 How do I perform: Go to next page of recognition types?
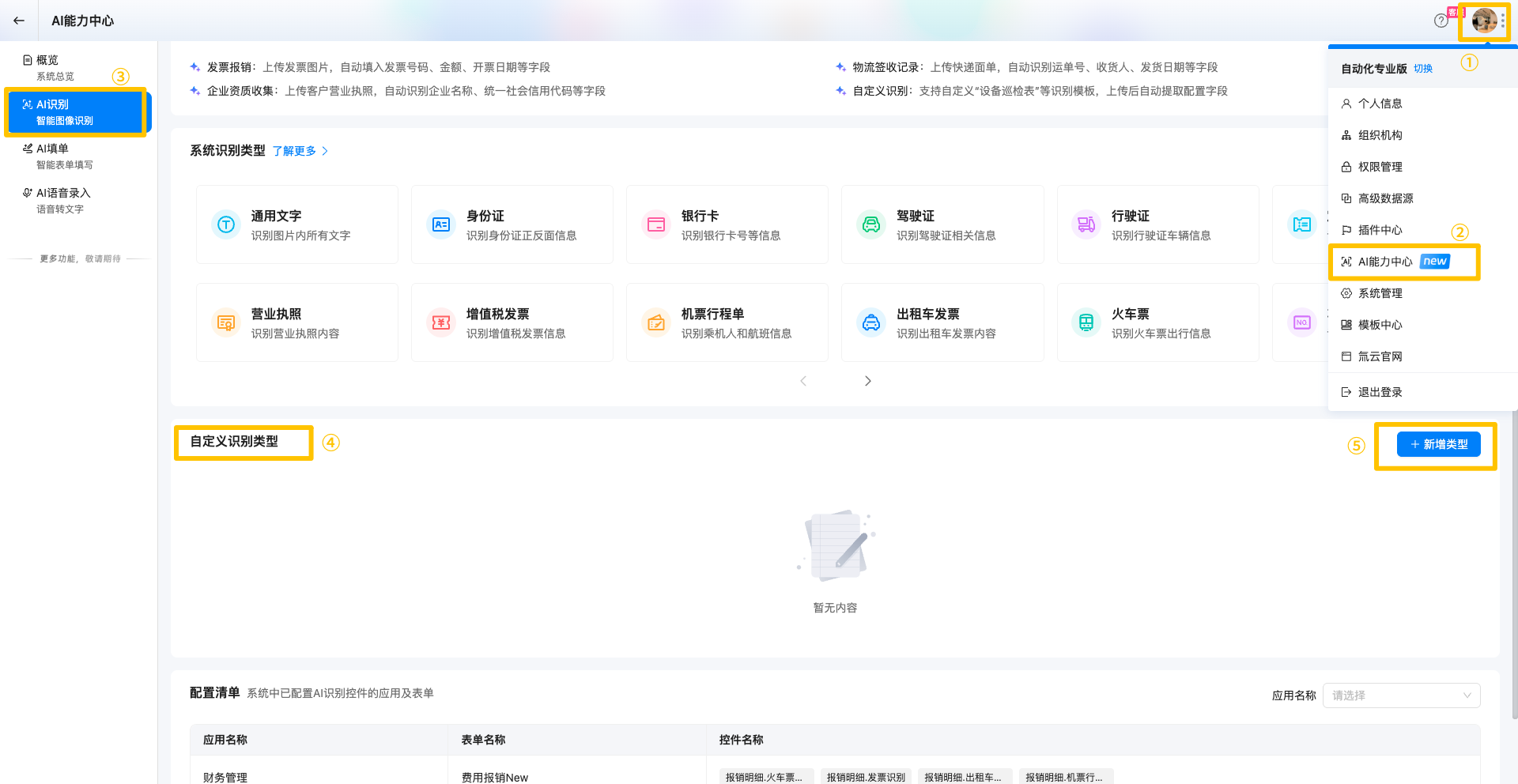click(x=867, y=381)
